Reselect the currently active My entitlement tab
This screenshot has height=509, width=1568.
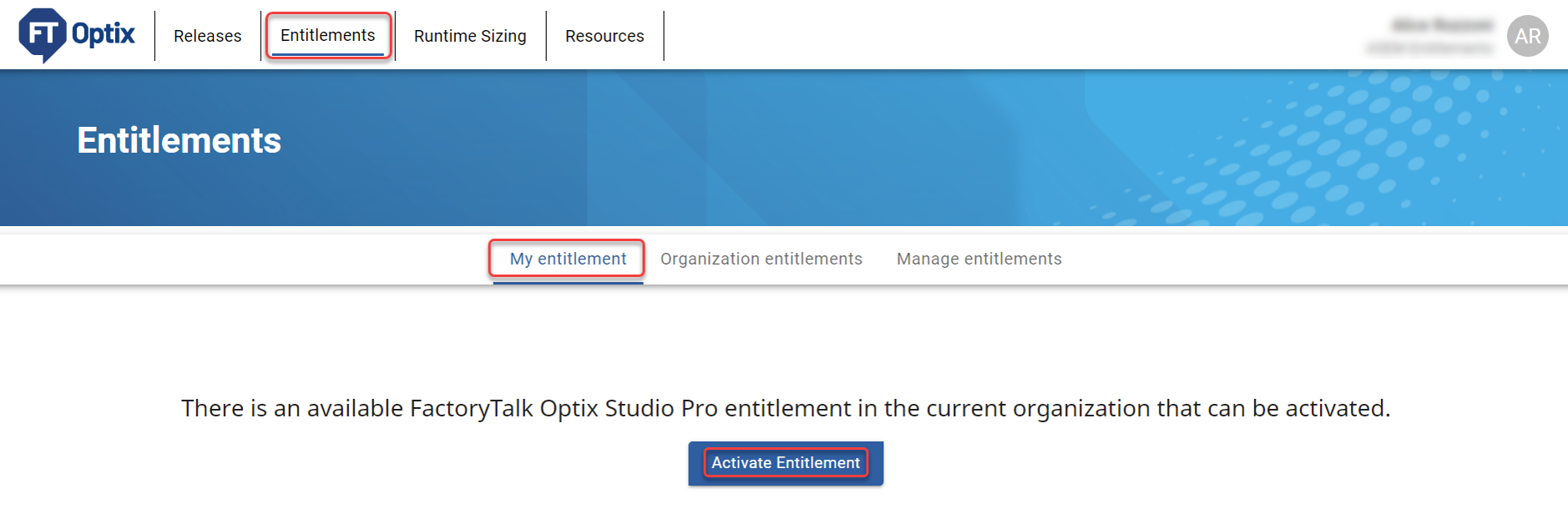point(566,259)
